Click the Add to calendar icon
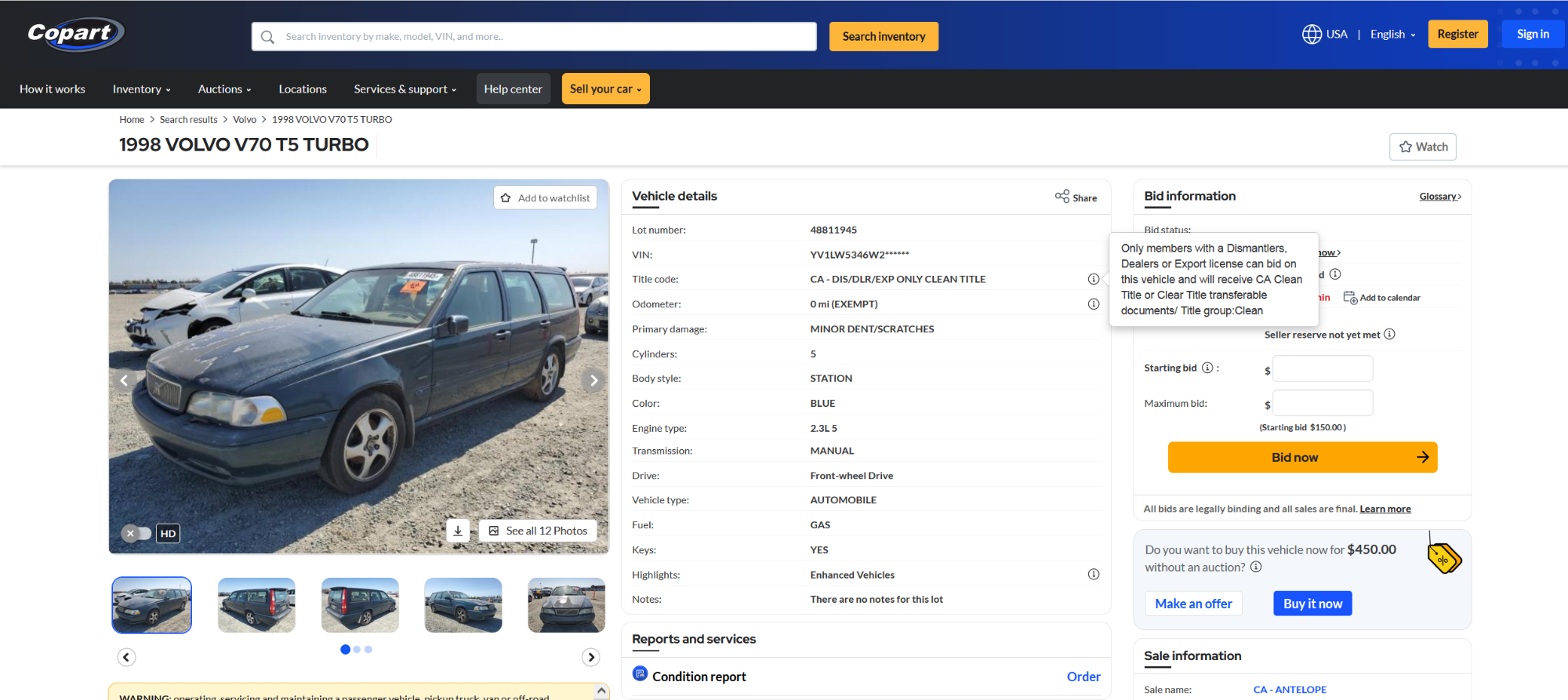 coord(1350,298)
